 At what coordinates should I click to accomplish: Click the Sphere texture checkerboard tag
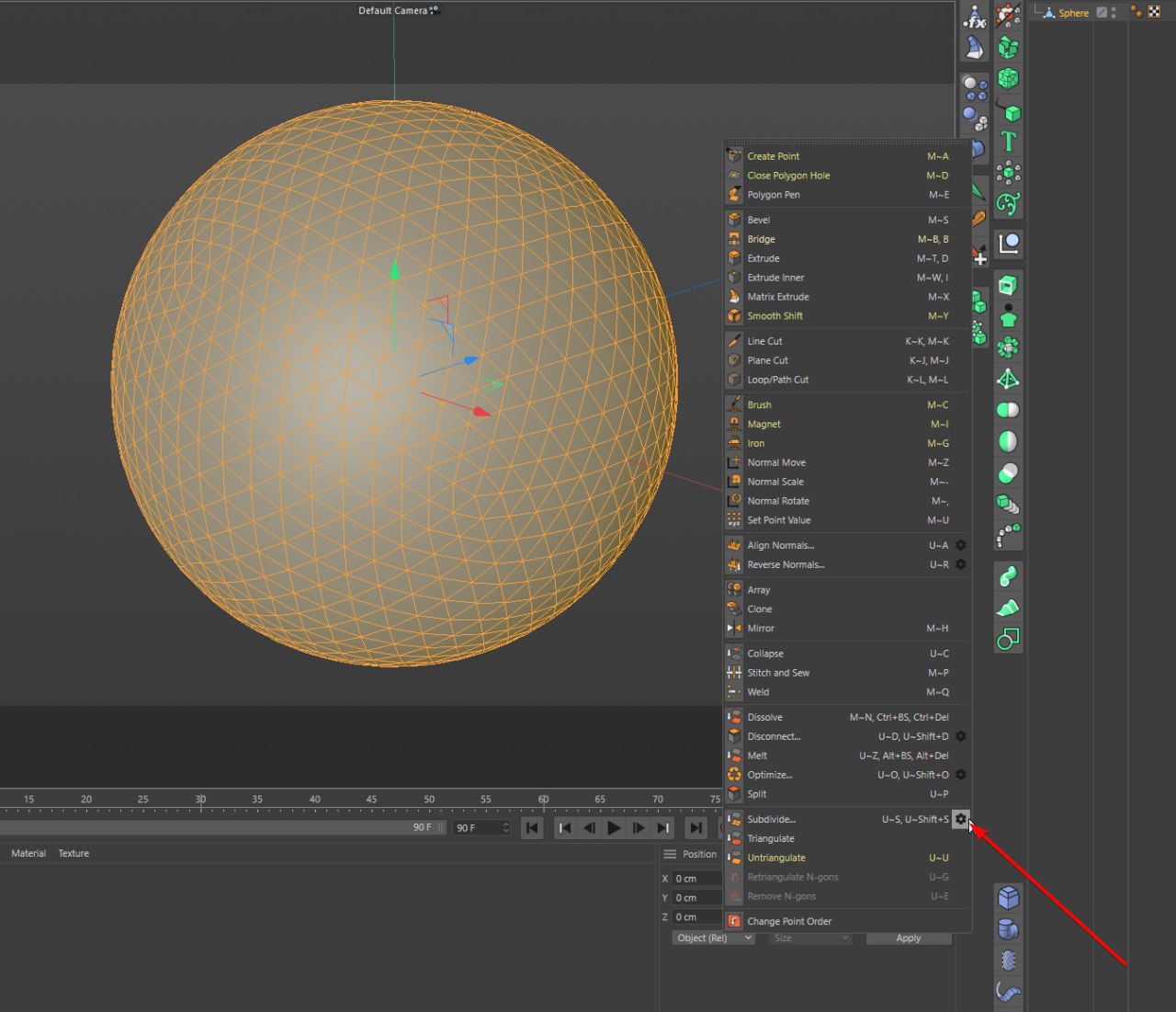click(x=1154, y=12)
